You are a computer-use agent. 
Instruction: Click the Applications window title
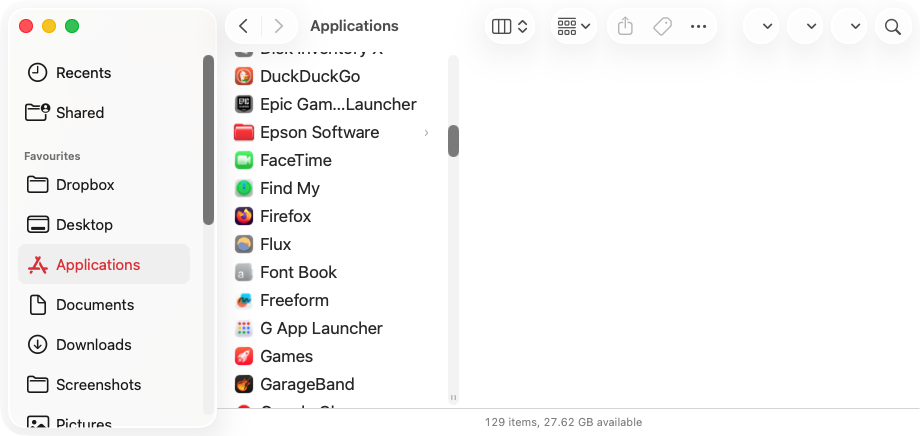coord(354,26)
